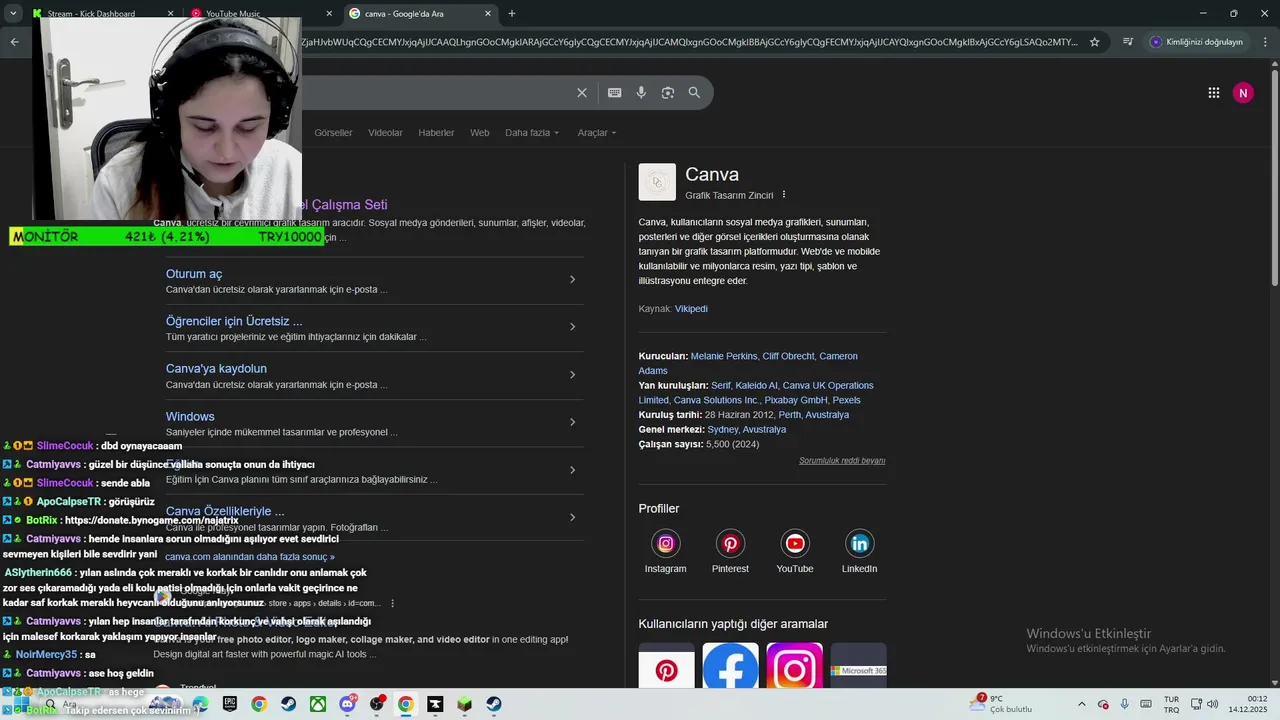Open Discord from the taskbar
The width and height of the screenshot is (1280, 720).
(x=347, y=704)
